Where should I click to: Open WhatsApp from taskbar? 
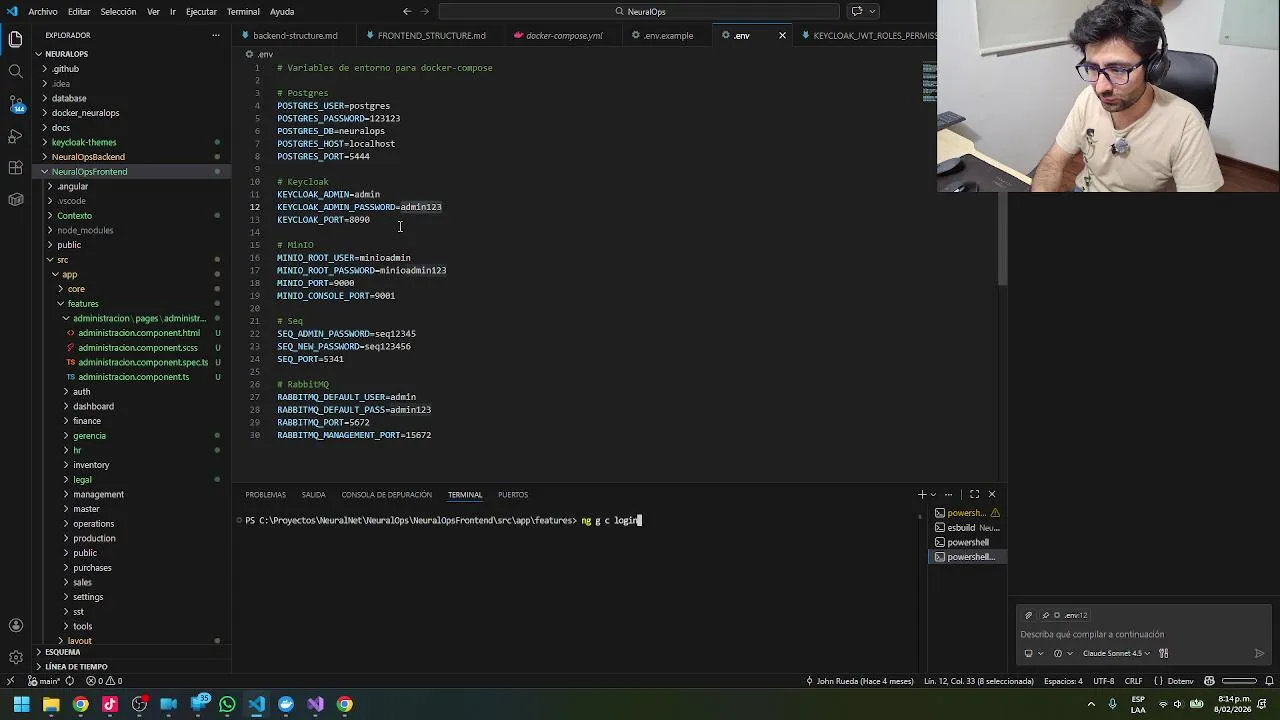tap(227, 704)
